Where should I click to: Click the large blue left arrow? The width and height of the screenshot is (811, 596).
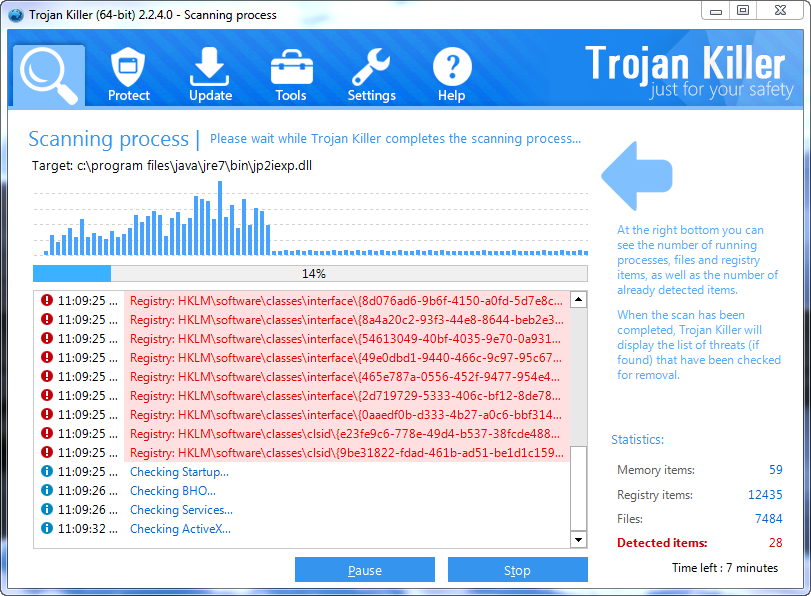pos(636,176)
